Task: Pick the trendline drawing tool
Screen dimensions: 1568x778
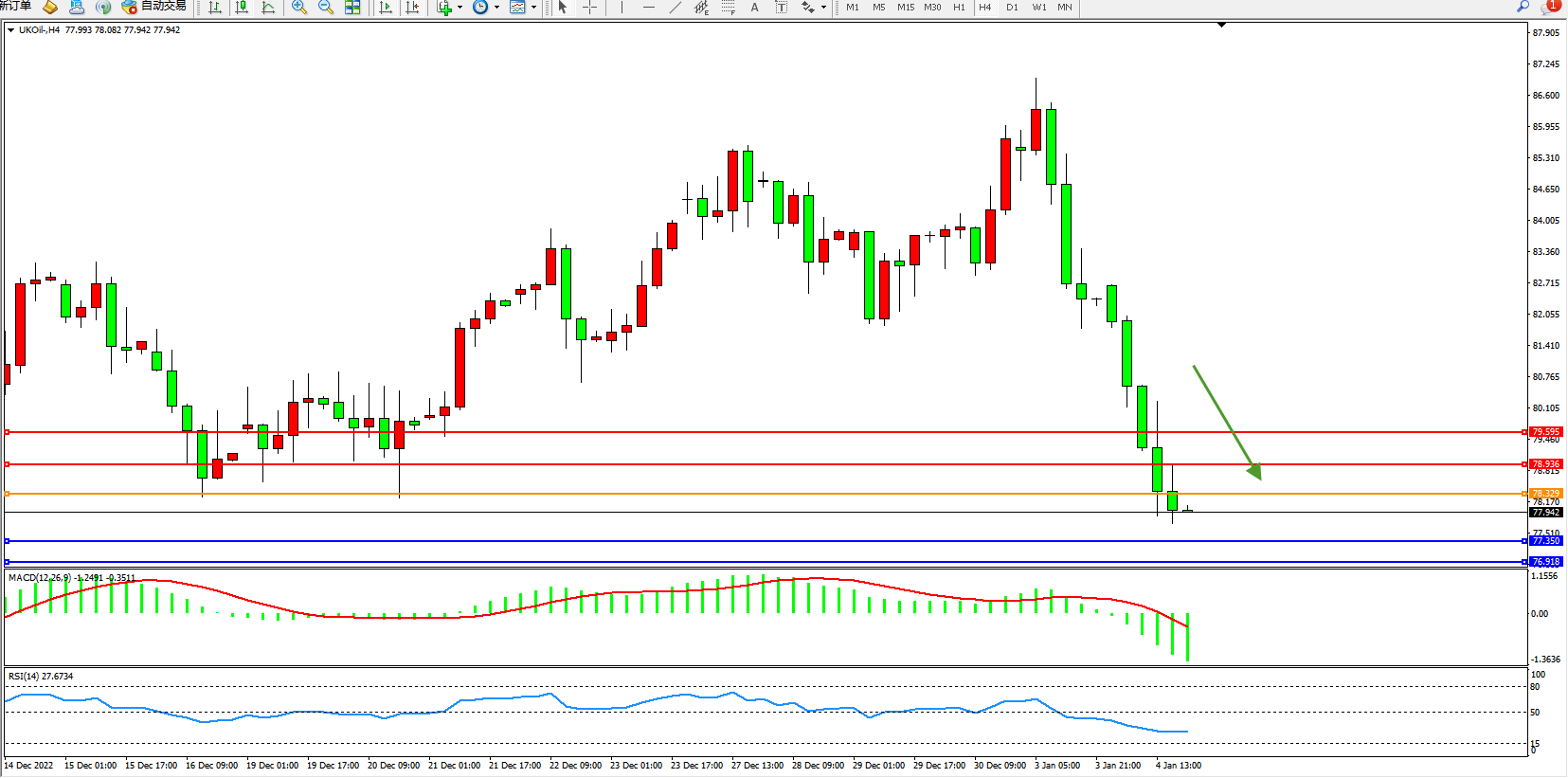Action: [x=675, y=8]
